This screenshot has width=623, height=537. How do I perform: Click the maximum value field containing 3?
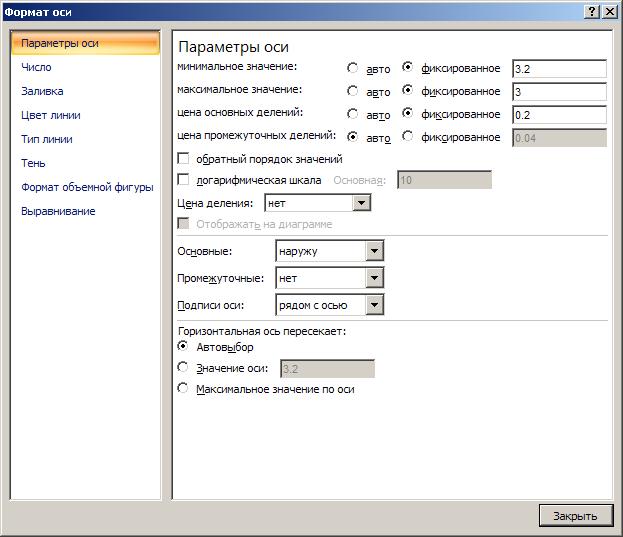click(x=559, y=92)
